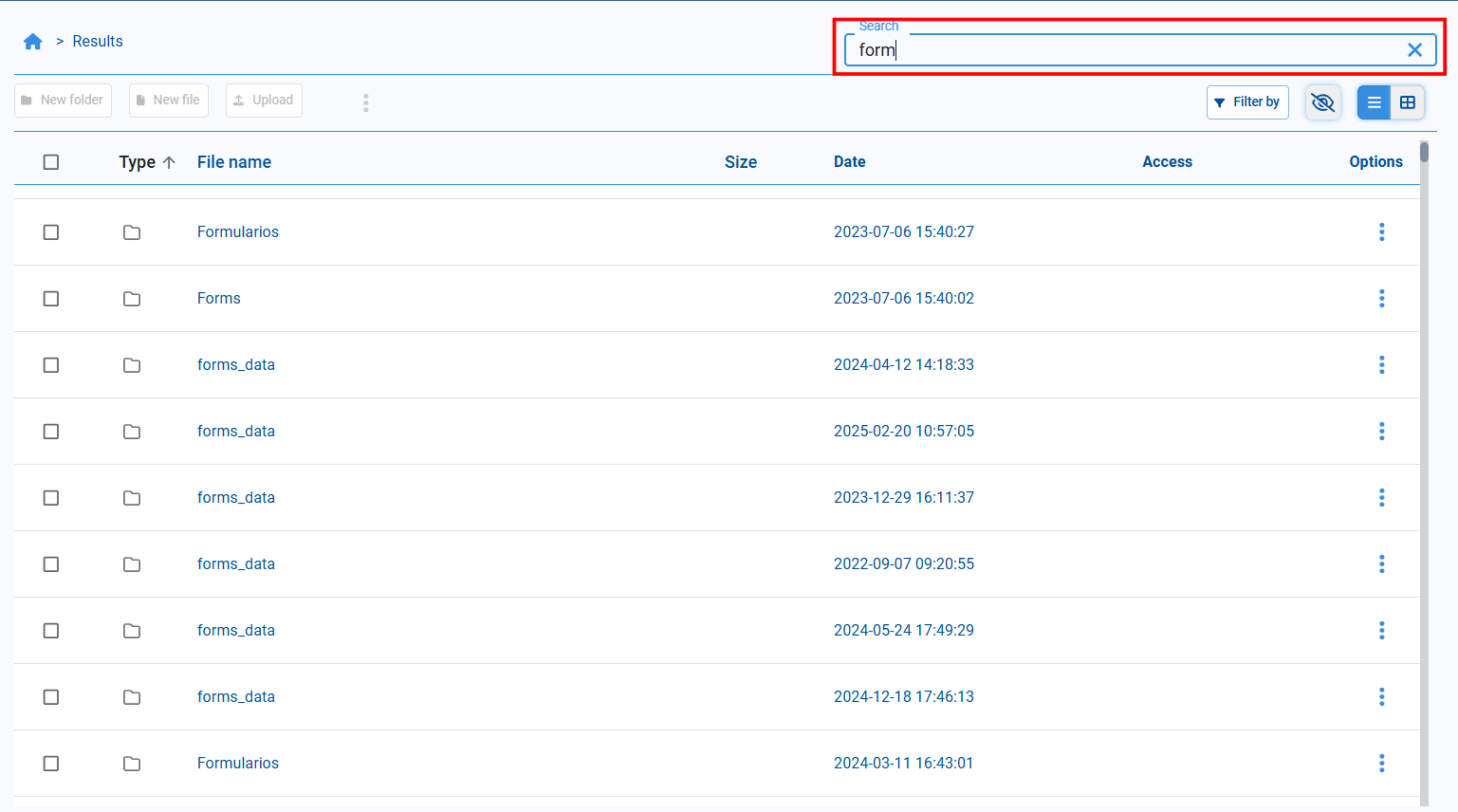This screenshot has width=1458, height=812.
Task: Open the Filter by dropdown
Action: tap(1247, 102)
